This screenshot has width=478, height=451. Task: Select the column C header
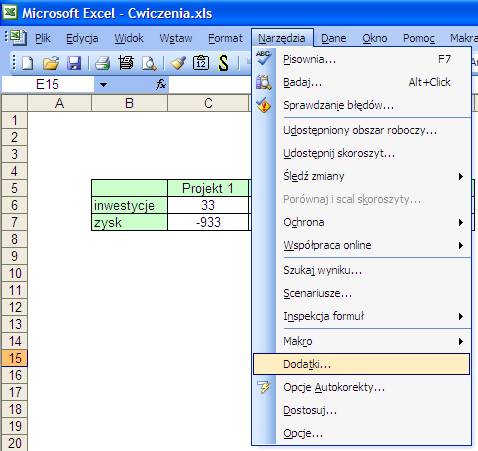(208, 103)
